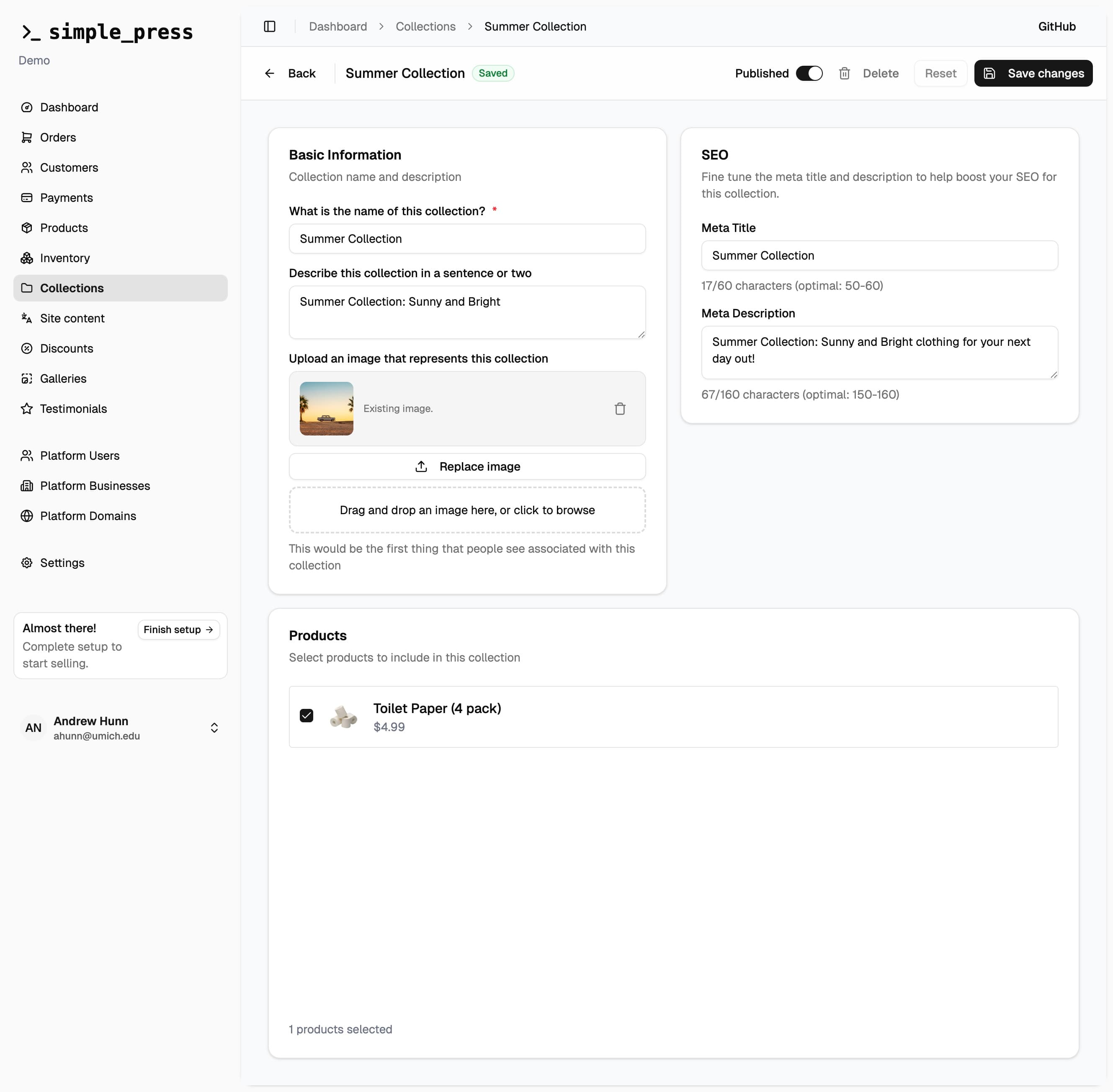Open the GitHub link

pos(1057,26)
